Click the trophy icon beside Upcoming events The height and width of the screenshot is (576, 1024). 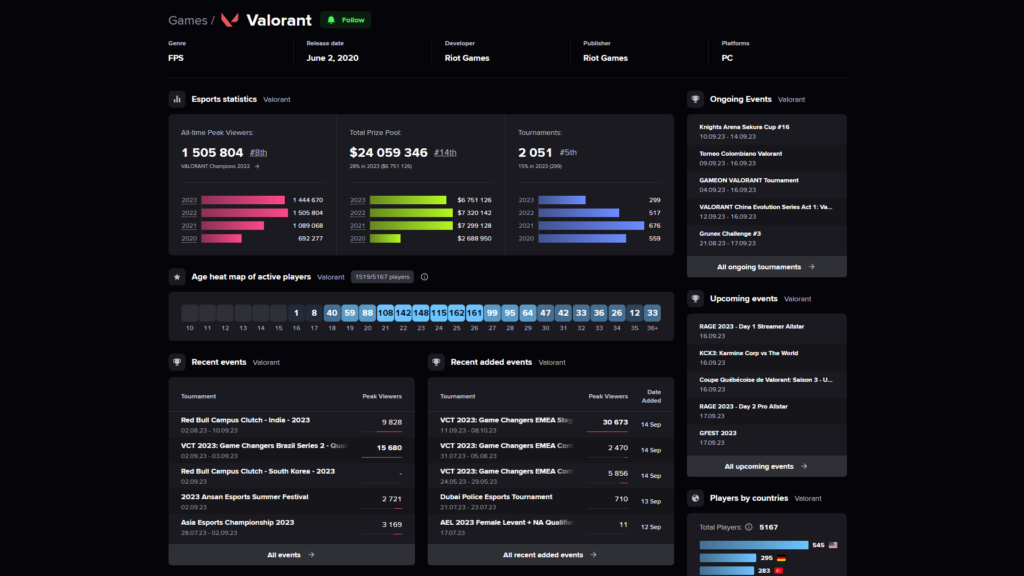point(694,298)
